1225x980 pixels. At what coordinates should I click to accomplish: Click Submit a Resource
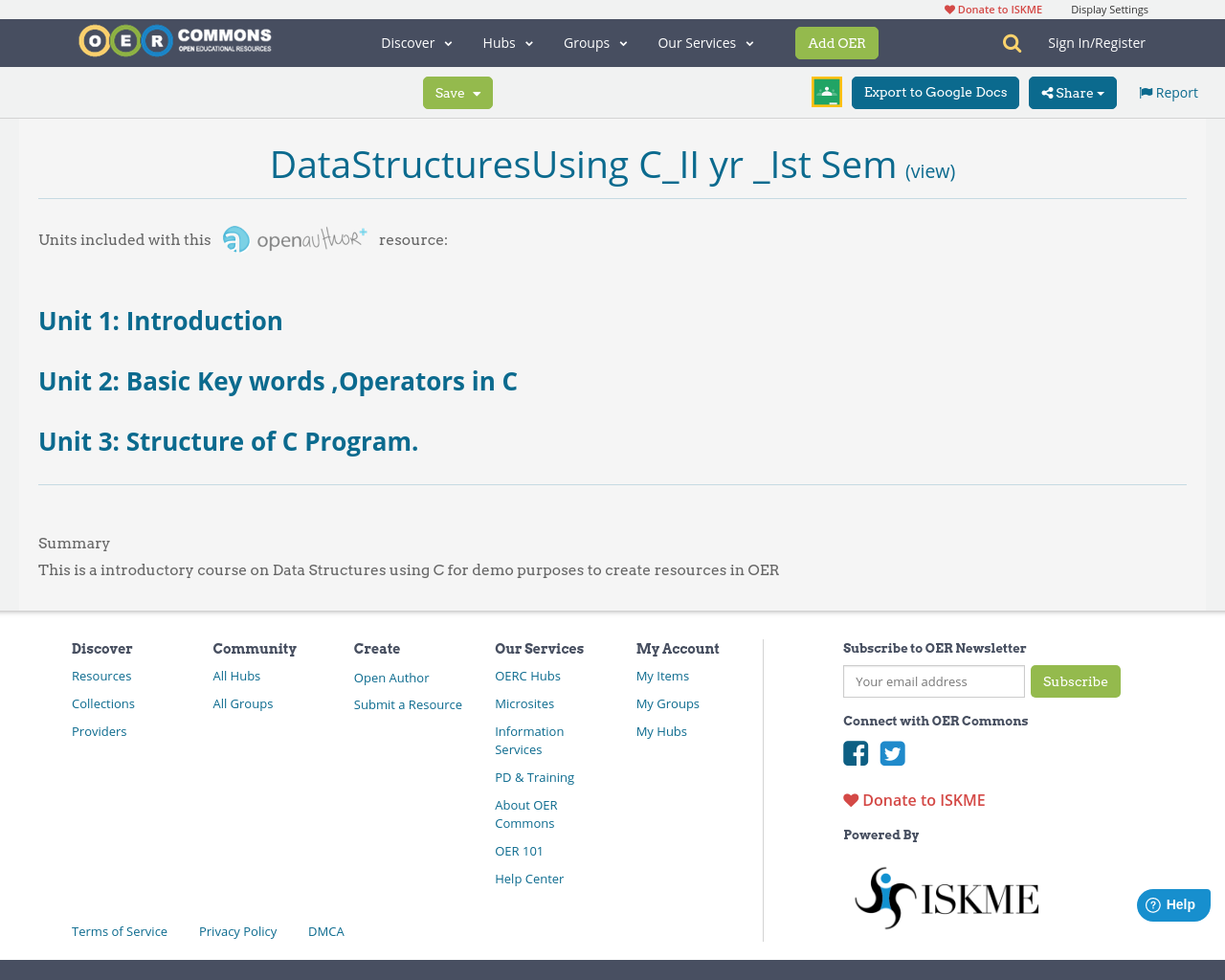click(x=408, y=704)
